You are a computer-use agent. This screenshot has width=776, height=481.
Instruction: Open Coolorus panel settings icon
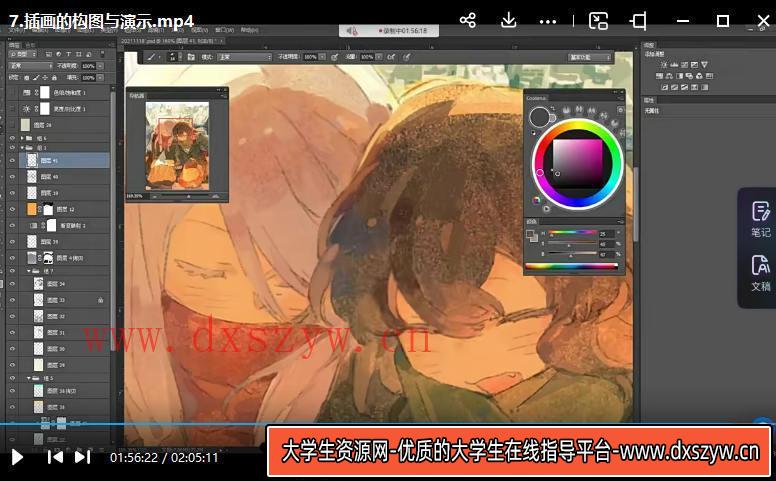coord(620,110)
